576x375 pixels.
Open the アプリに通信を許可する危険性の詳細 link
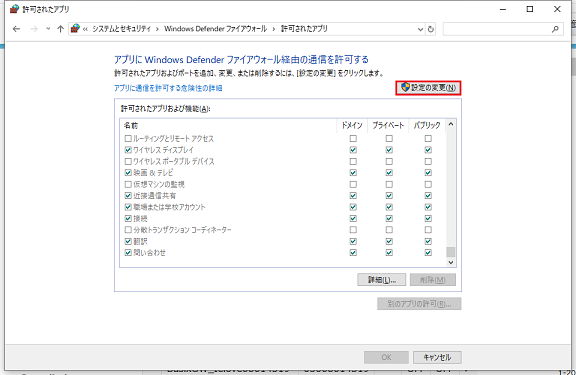(168, 88)
